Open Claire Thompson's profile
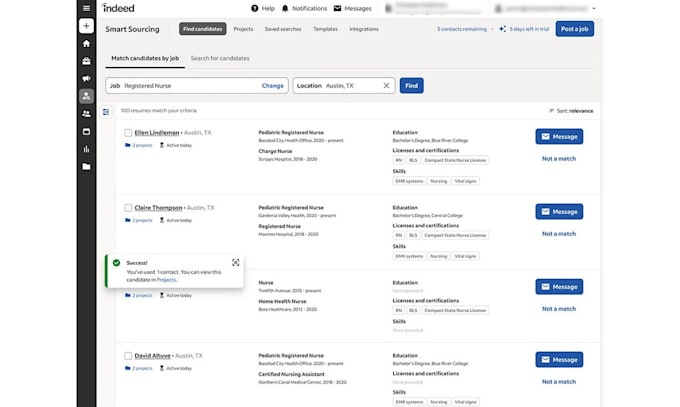680x407 pixels. pos(158,208)
